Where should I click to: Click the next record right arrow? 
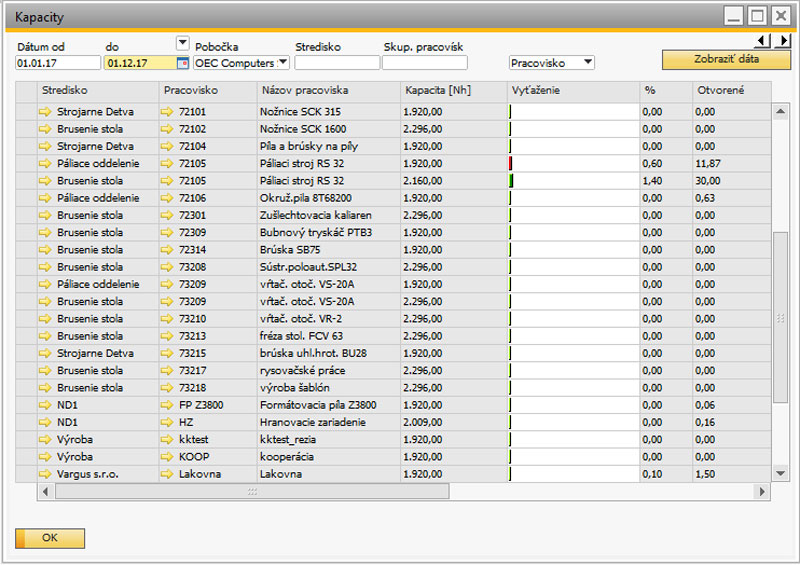coord(783,41)
